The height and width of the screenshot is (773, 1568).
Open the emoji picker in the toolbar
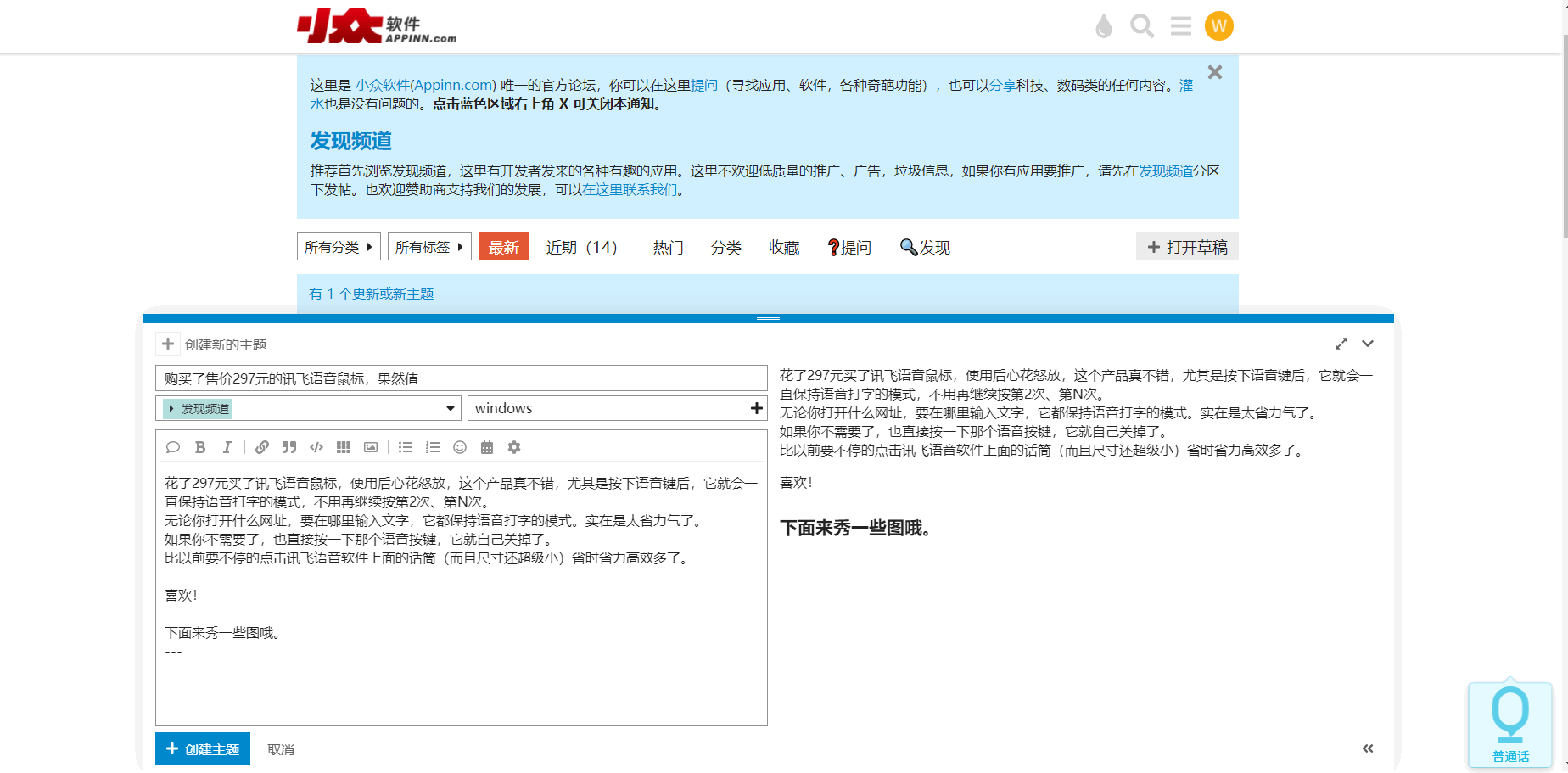pyautogui.click(x=460, y=447)
